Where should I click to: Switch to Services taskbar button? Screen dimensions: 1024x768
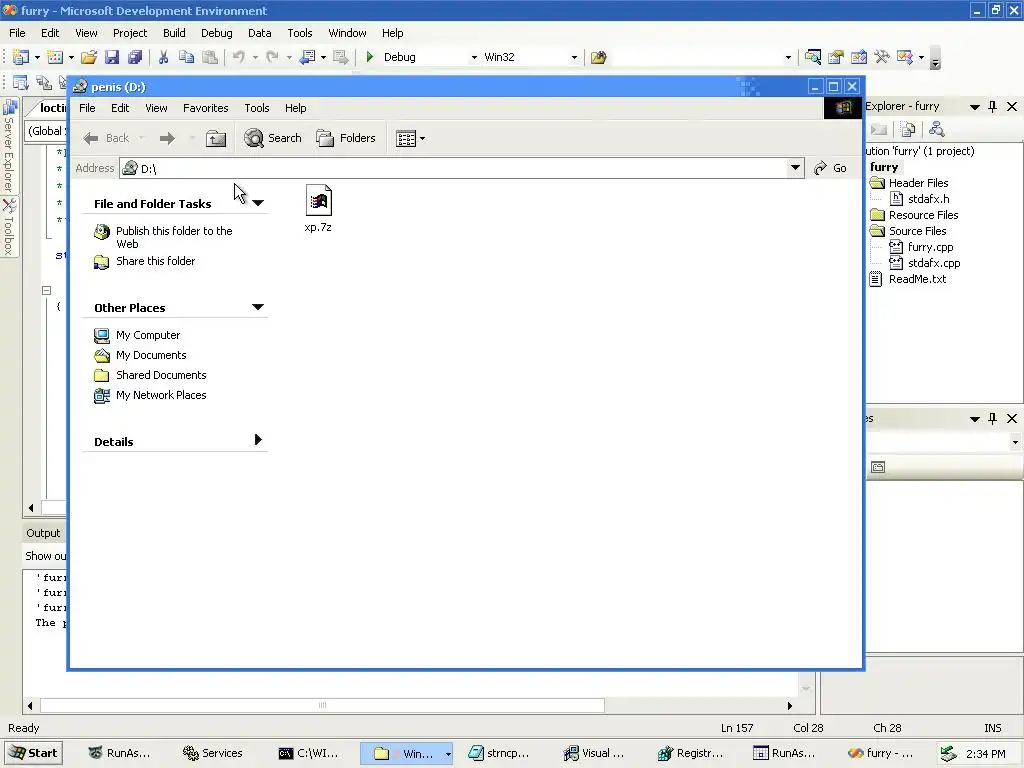pyautogui.click(x=213, y=753)
